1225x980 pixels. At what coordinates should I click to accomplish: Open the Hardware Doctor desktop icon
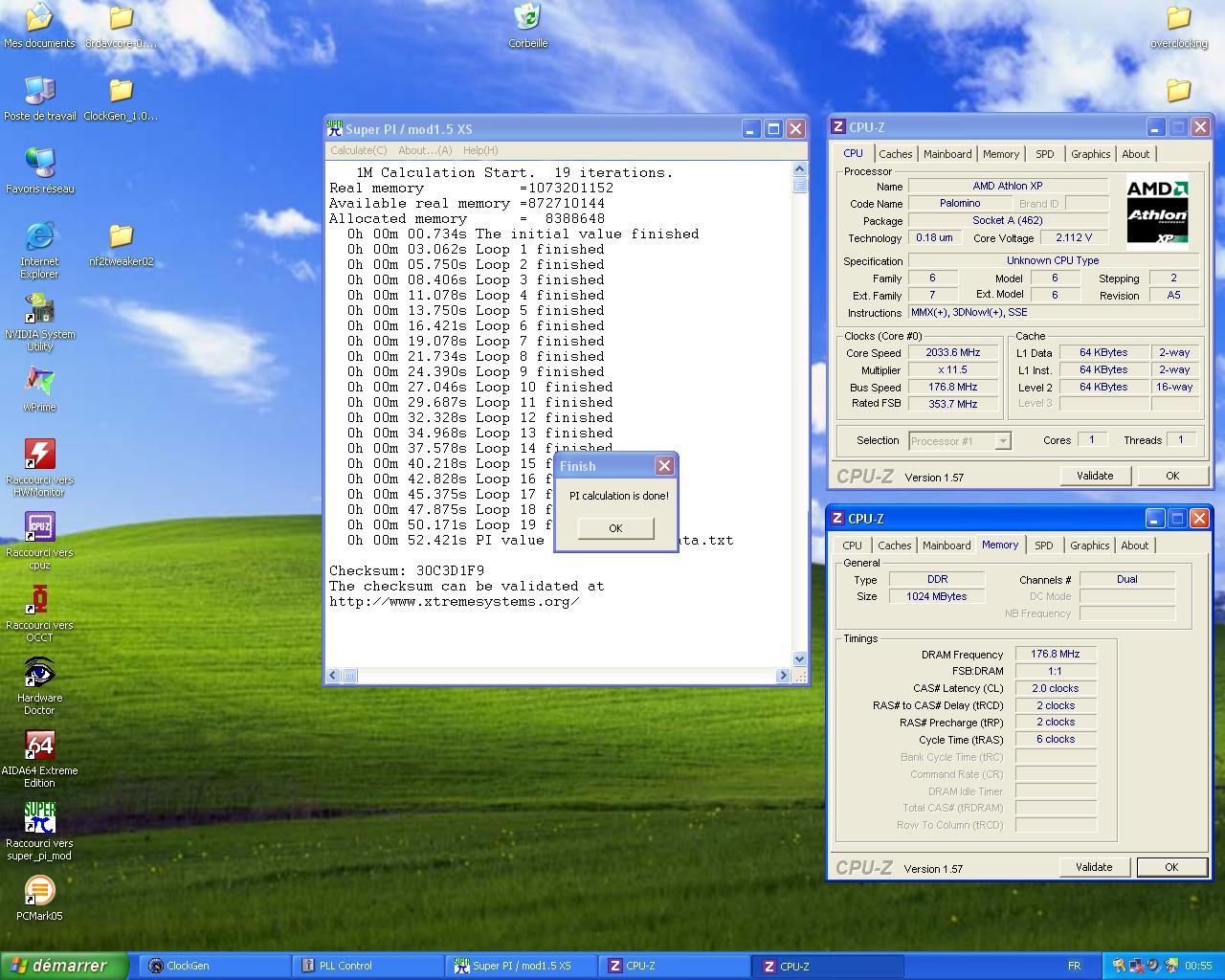tap(39, 685)
